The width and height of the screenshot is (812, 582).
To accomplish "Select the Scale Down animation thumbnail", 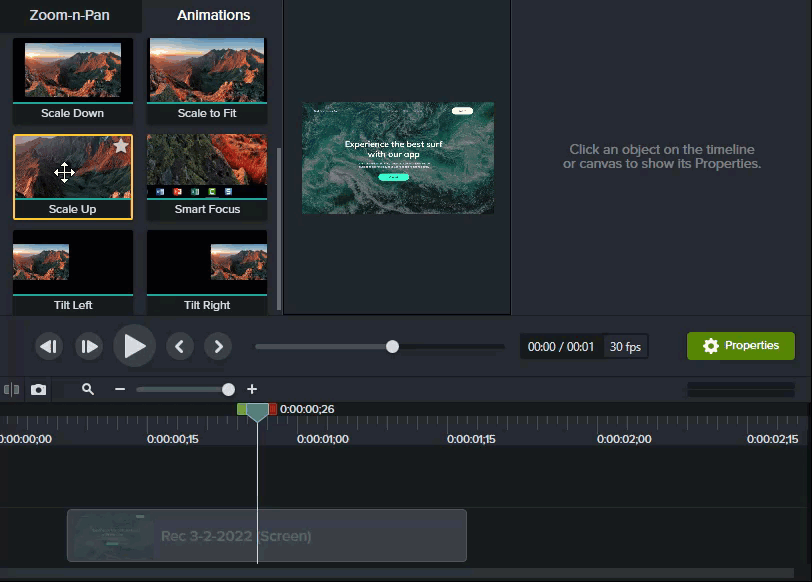I will pos(73,81).
